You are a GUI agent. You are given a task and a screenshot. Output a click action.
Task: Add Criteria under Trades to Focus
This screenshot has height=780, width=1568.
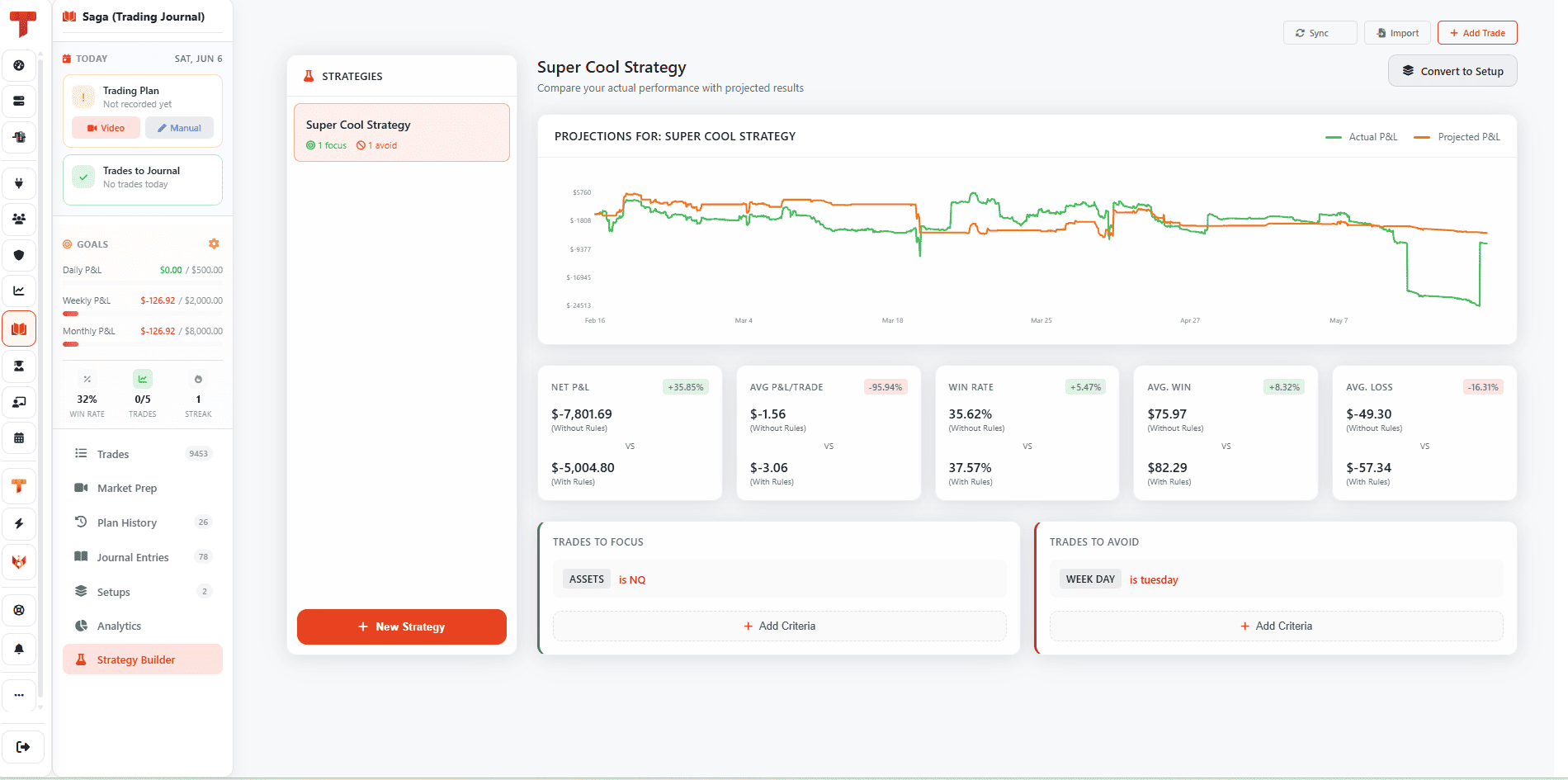coord(780,626)
